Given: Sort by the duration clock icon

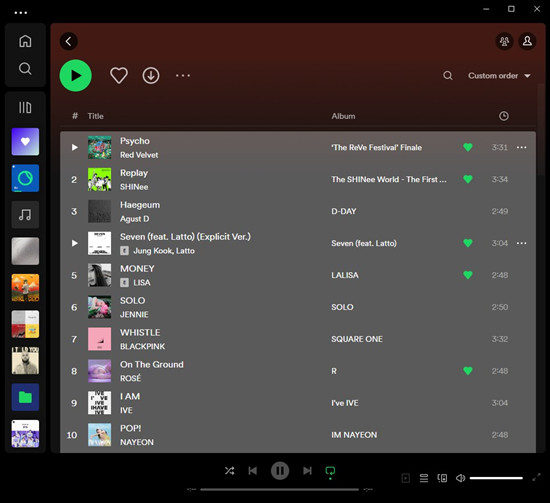Looking at the screenshot, I should (504, 116).
